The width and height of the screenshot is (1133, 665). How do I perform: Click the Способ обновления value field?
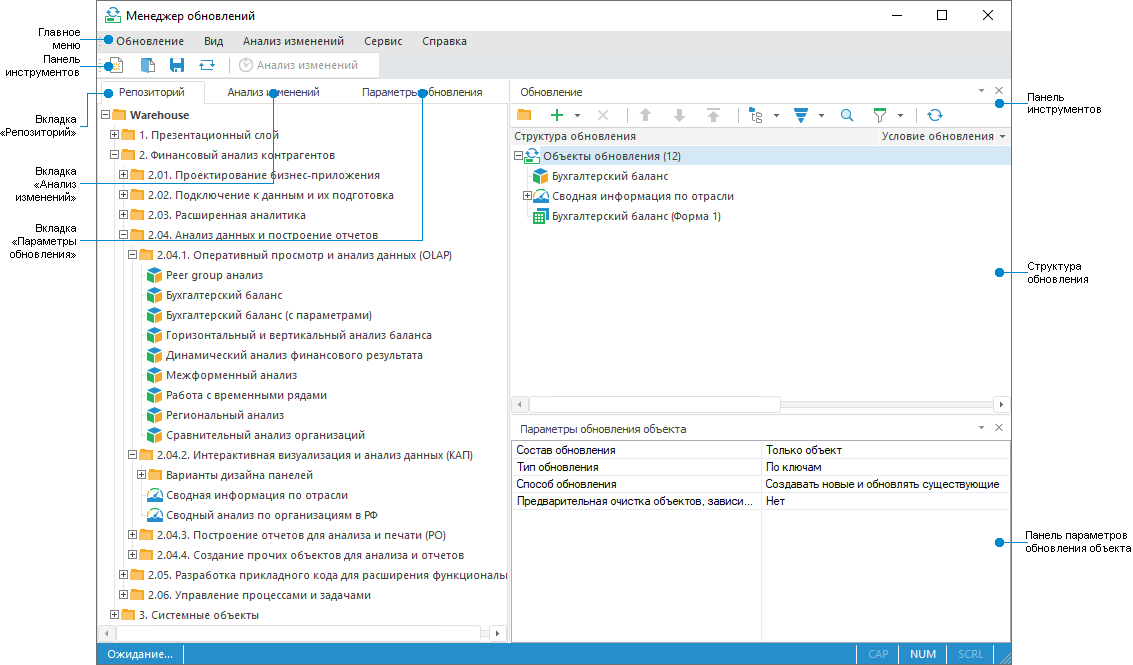point(882,484)
